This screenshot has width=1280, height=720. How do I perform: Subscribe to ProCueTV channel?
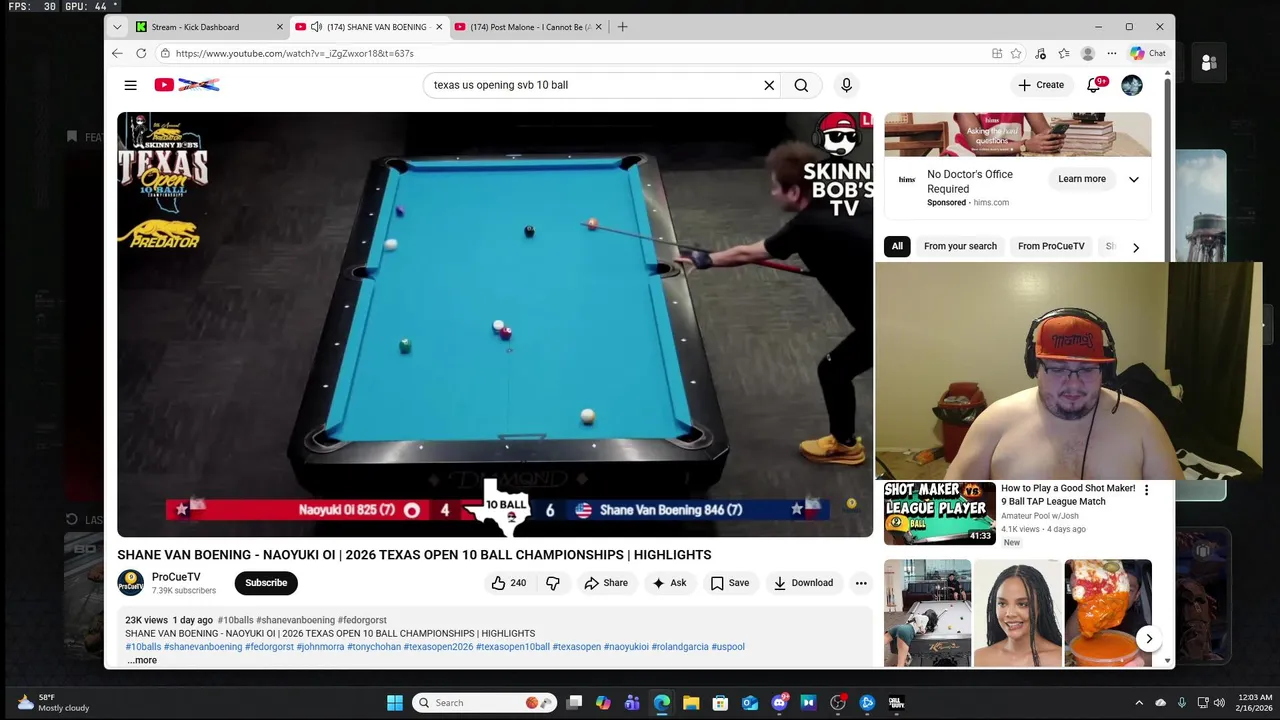(266, 583)
